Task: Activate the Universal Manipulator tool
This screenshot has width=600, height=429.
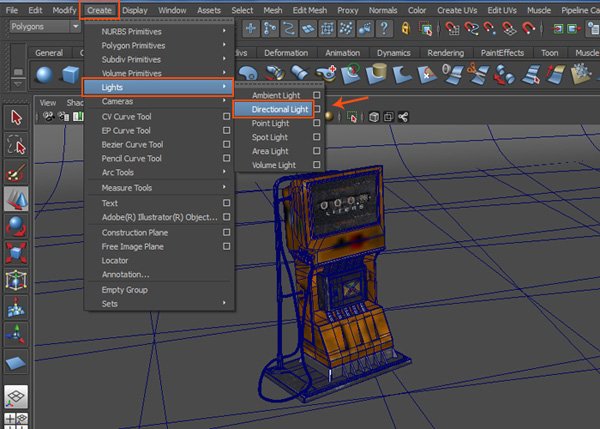Action: tap(16, 280)
